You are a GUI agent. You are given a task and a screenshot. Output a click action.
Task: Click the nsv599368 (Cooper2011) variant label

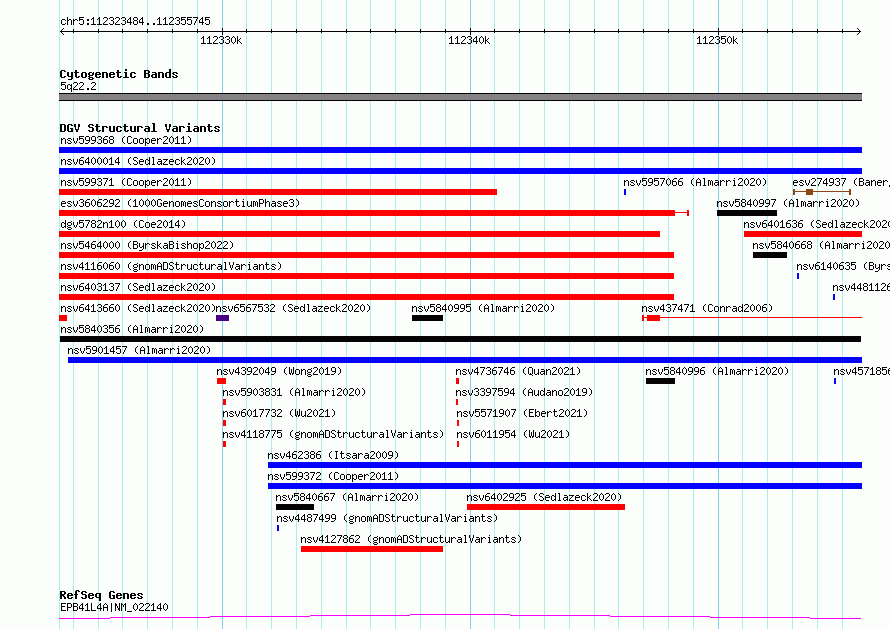(126, 140)
